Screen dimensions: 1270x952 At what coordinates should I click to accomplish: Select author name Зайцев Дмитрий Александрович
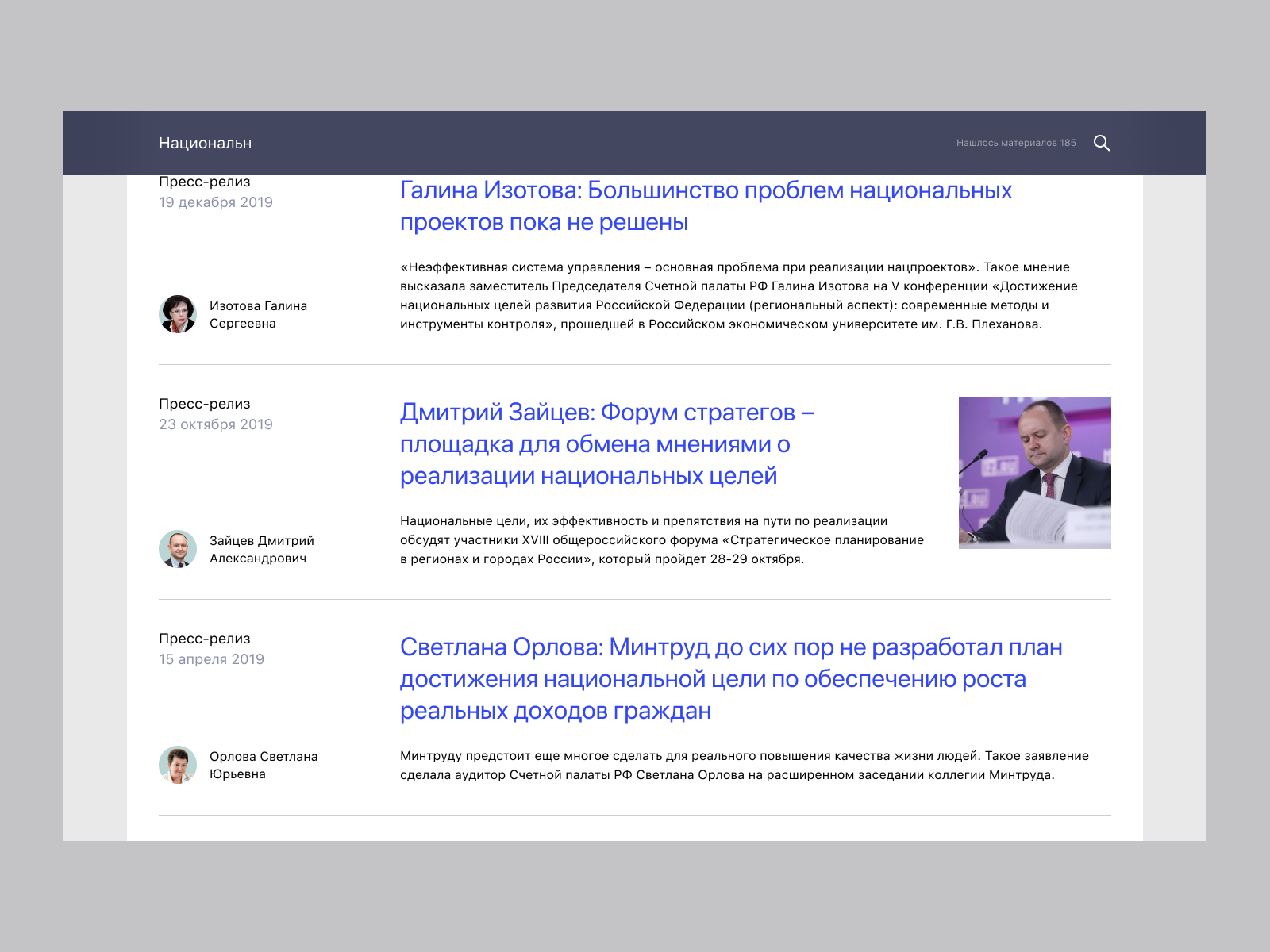(261, 549)
